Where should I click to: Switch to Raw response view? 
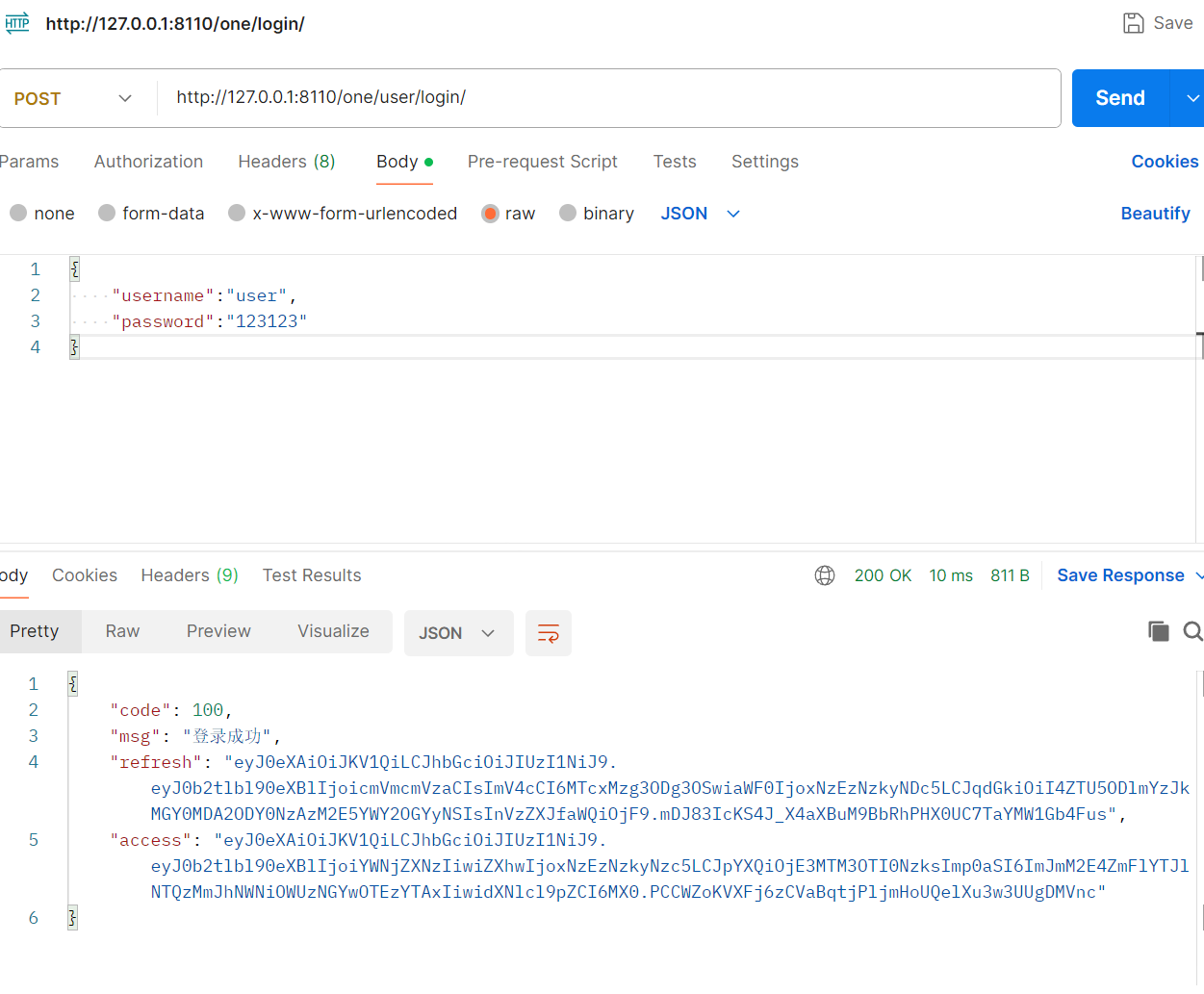(x=122, y=631)
